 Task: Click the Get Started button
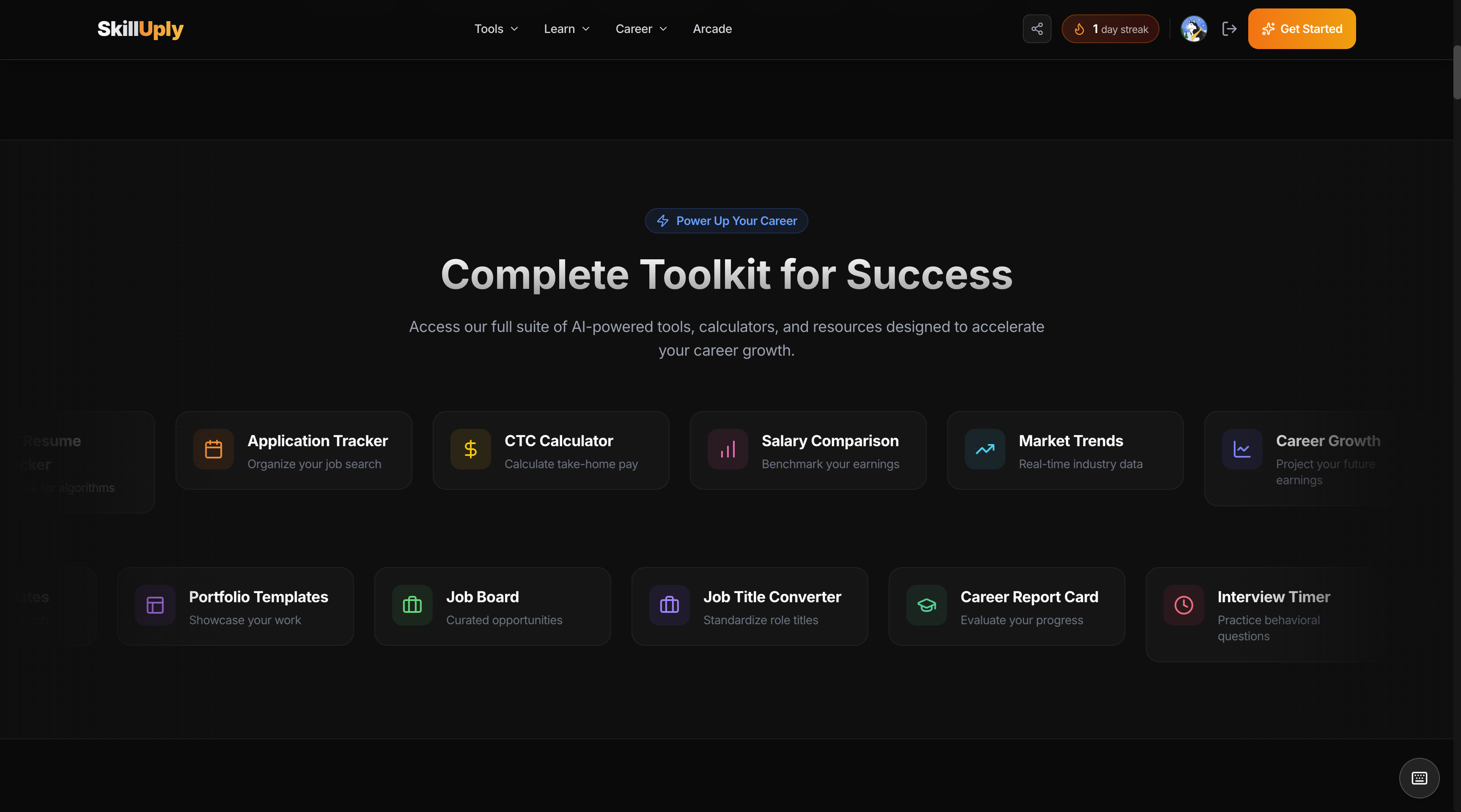[1302, 29]
